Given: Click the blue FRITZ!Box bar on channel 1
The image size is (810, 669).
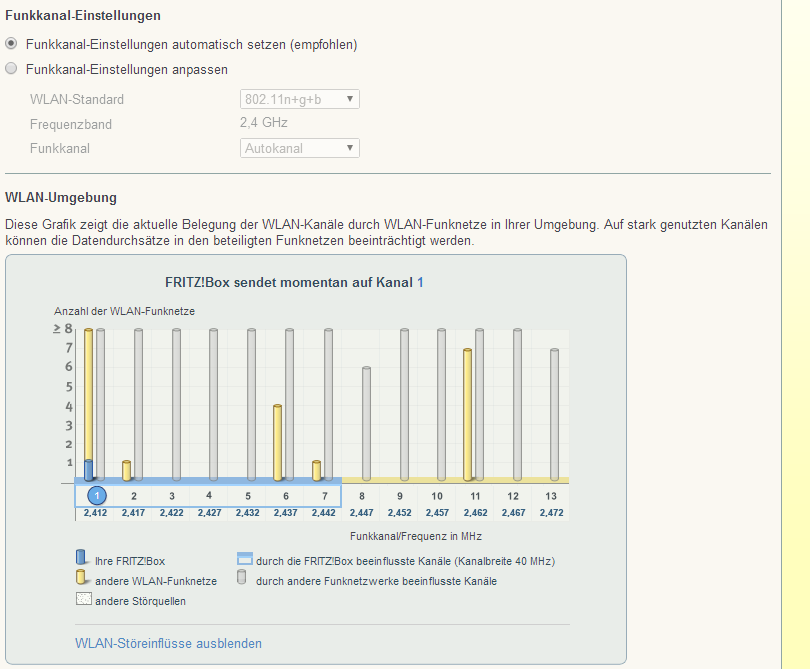Looking at the screenshot, I should 88,470.
